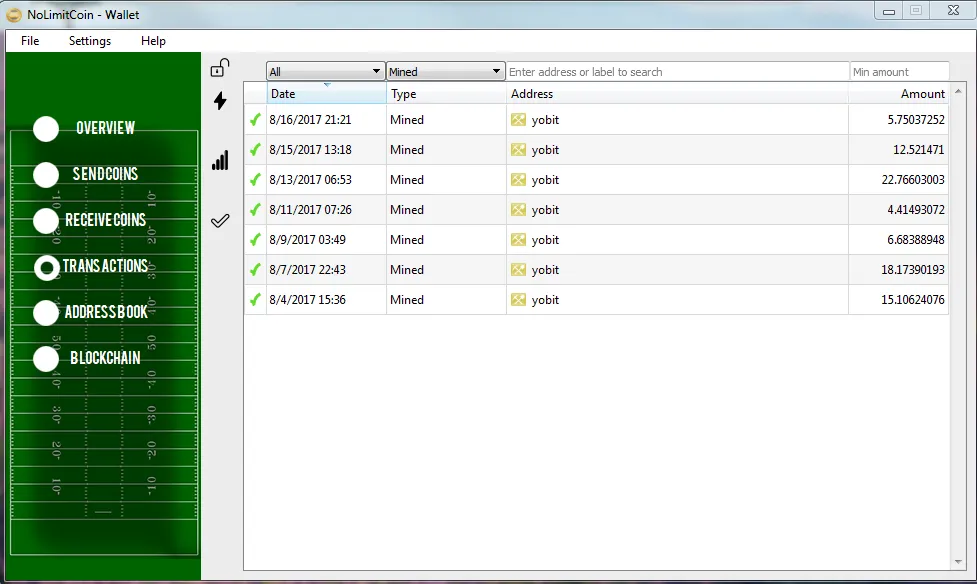The image size is (977, 584).
Task: Open the Blockchain page
Action: click(x=87, y=358)
